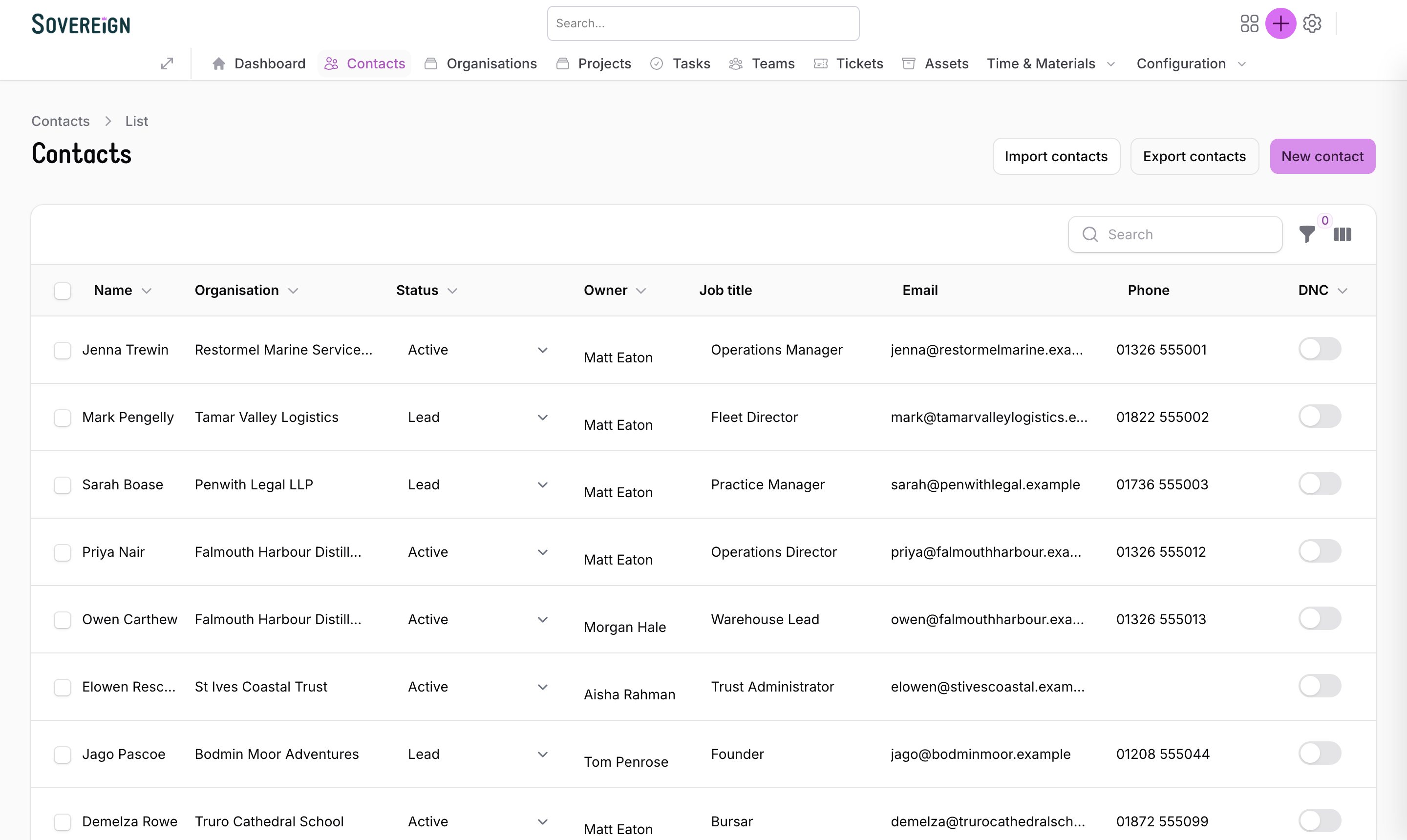Enable DNC toggle for Jenna Trewin
Screen dimensions: 1407x840
tap(1320, 349)
